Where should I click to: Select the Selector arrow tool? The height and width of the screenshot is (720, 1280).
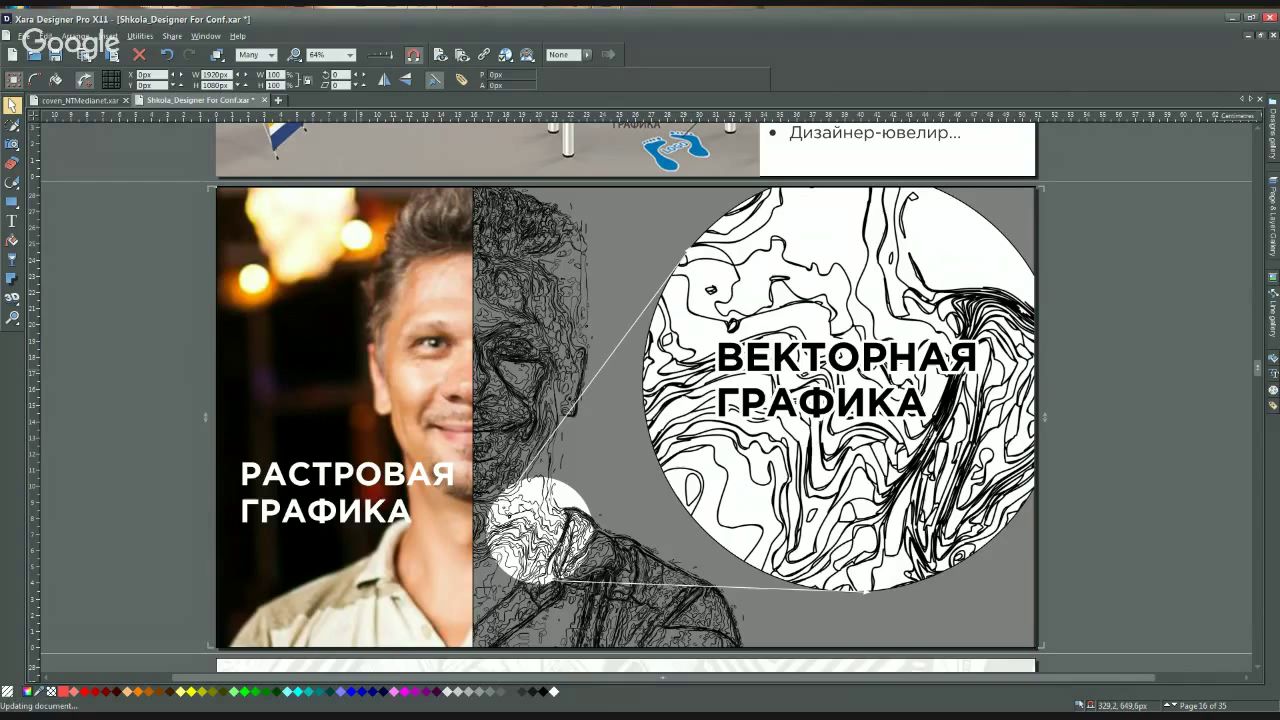pyautogui.click(x=12, y=106)
